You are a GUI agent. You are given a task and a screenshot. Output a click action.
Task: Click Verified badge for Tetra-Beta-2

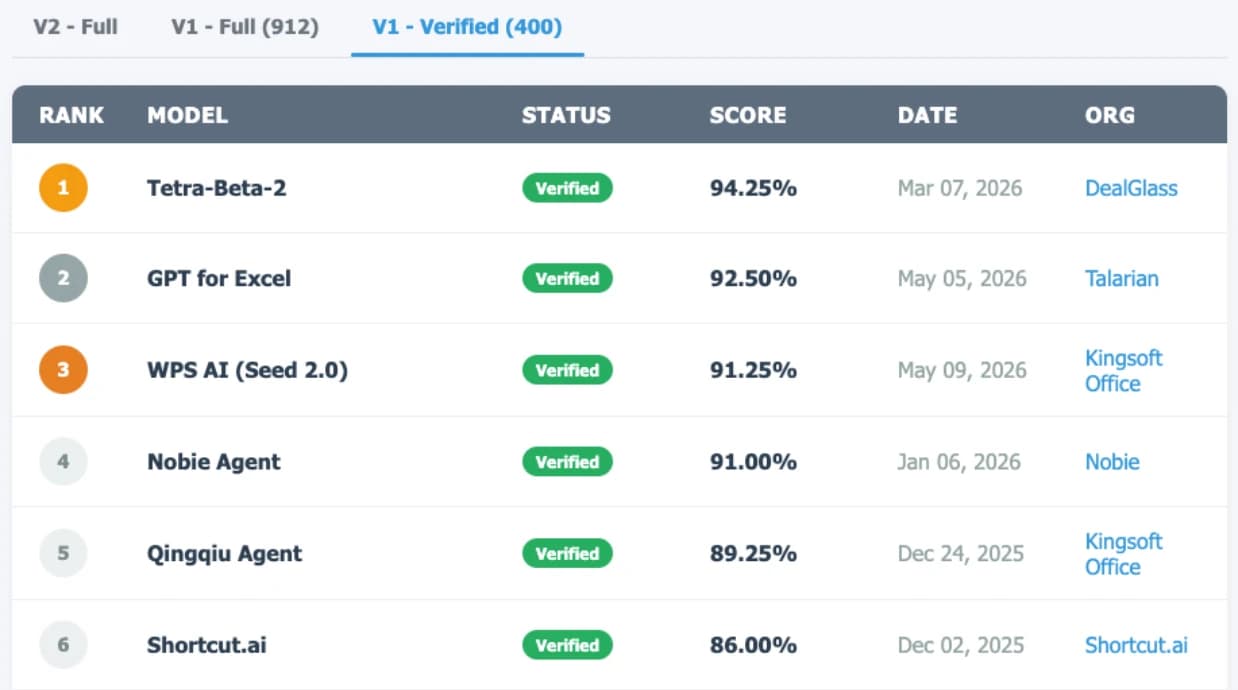(567, 188)
